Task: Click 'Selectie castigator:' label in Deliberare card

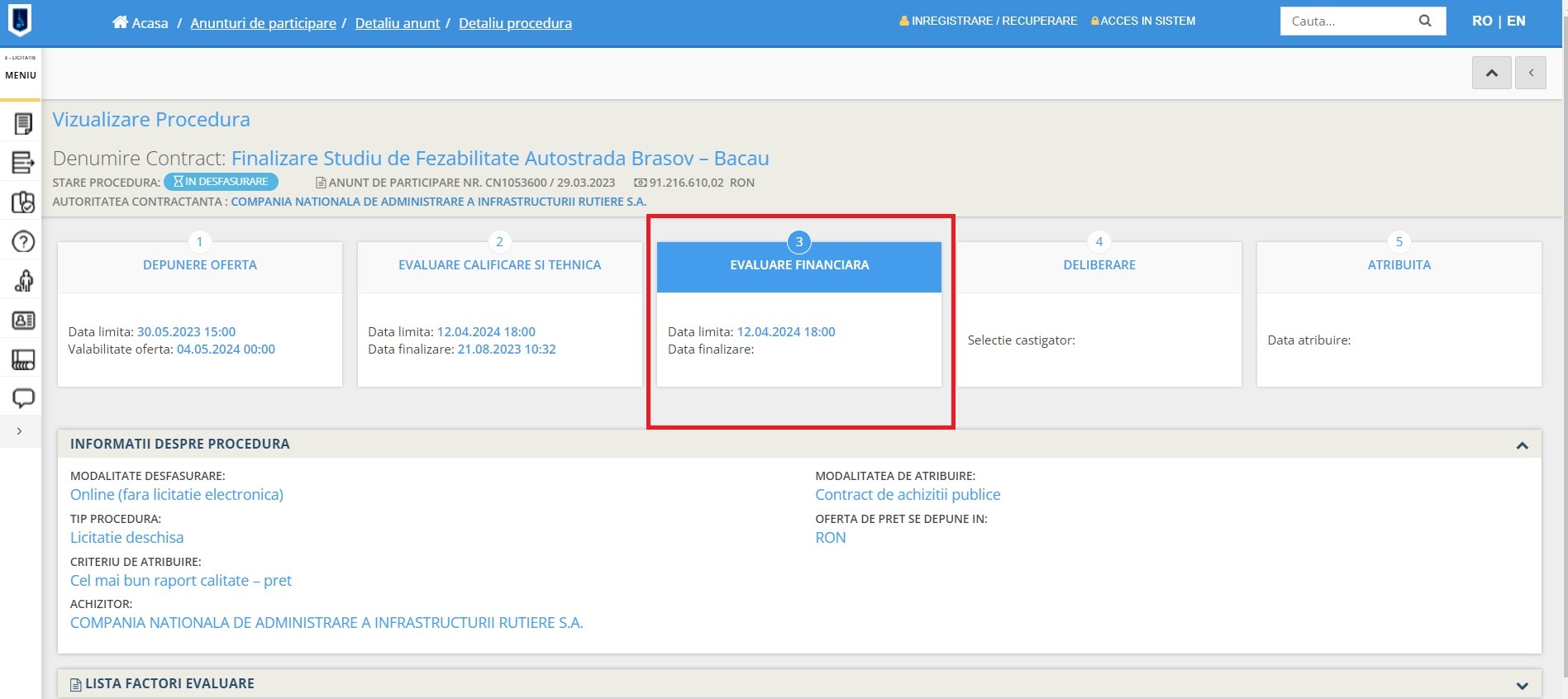Action: (x=1022, y=340)
